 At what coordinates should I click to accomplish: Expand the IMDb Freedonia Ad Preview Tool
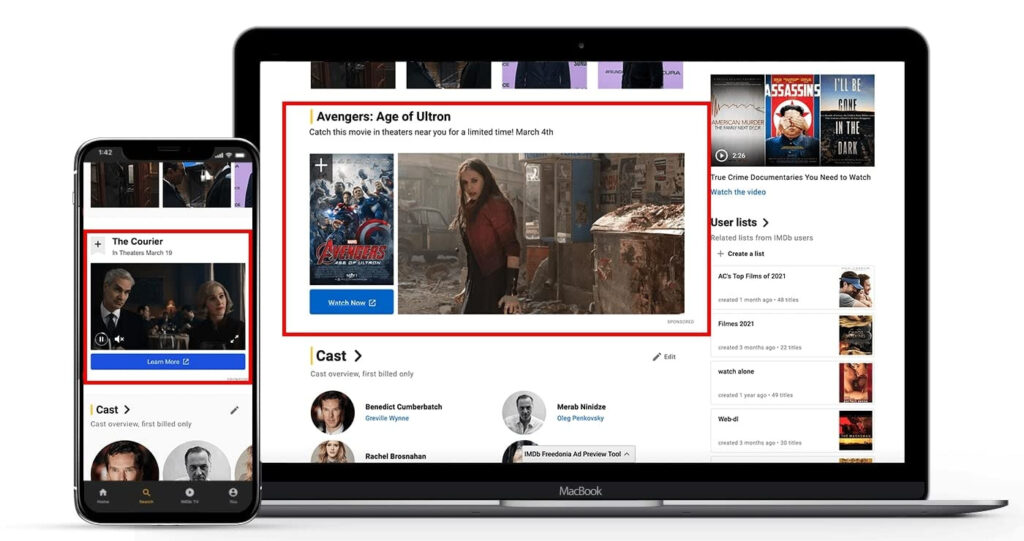[x=577, y=453]
